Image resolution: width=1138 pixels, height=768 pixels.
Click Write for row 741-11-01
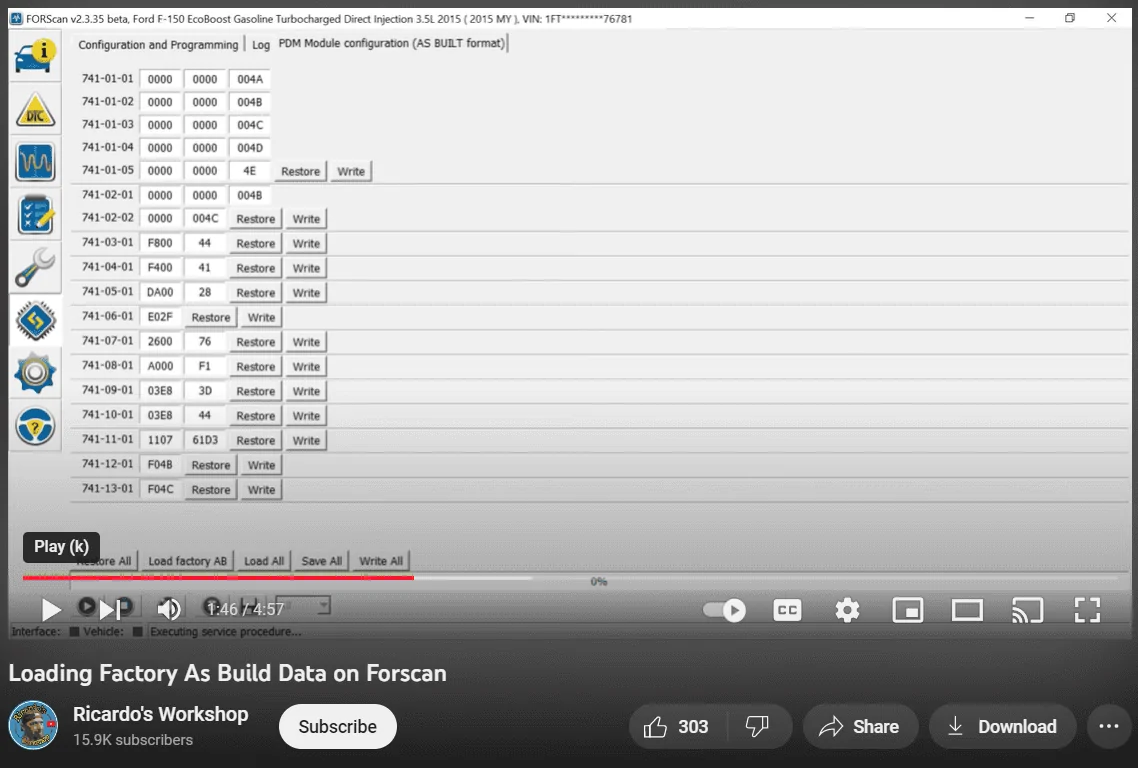click(x=306, y=441)
